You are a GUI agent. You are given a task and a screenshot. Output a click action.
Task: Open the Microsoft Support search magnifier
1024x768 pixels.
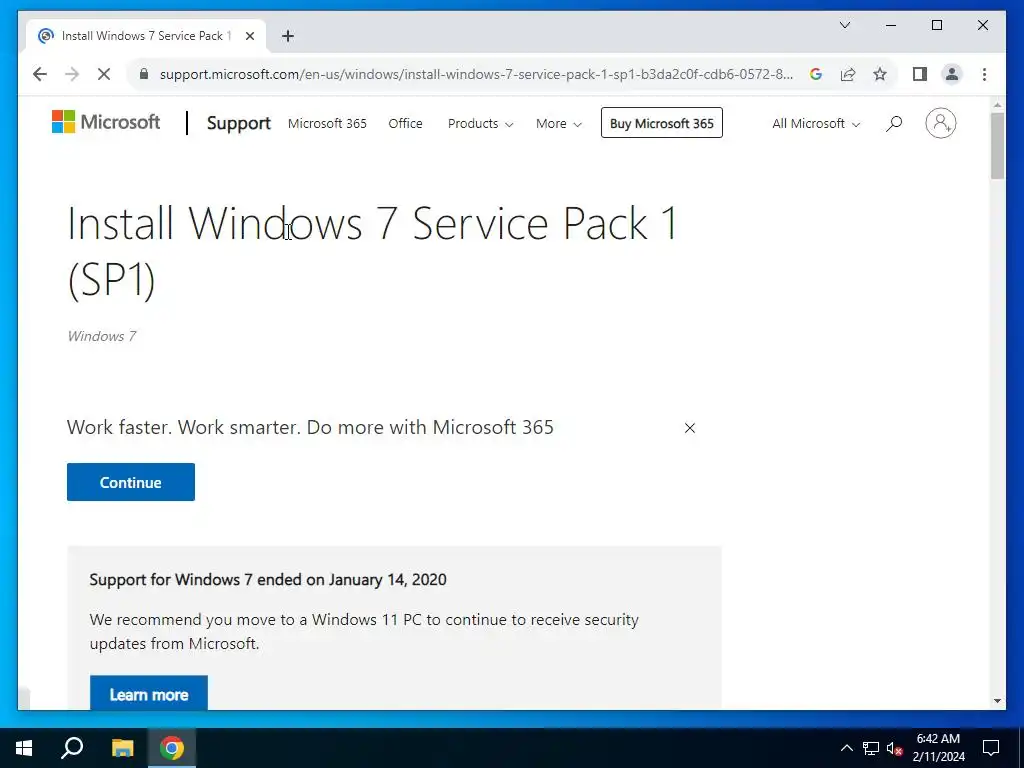tap(894, 123)
